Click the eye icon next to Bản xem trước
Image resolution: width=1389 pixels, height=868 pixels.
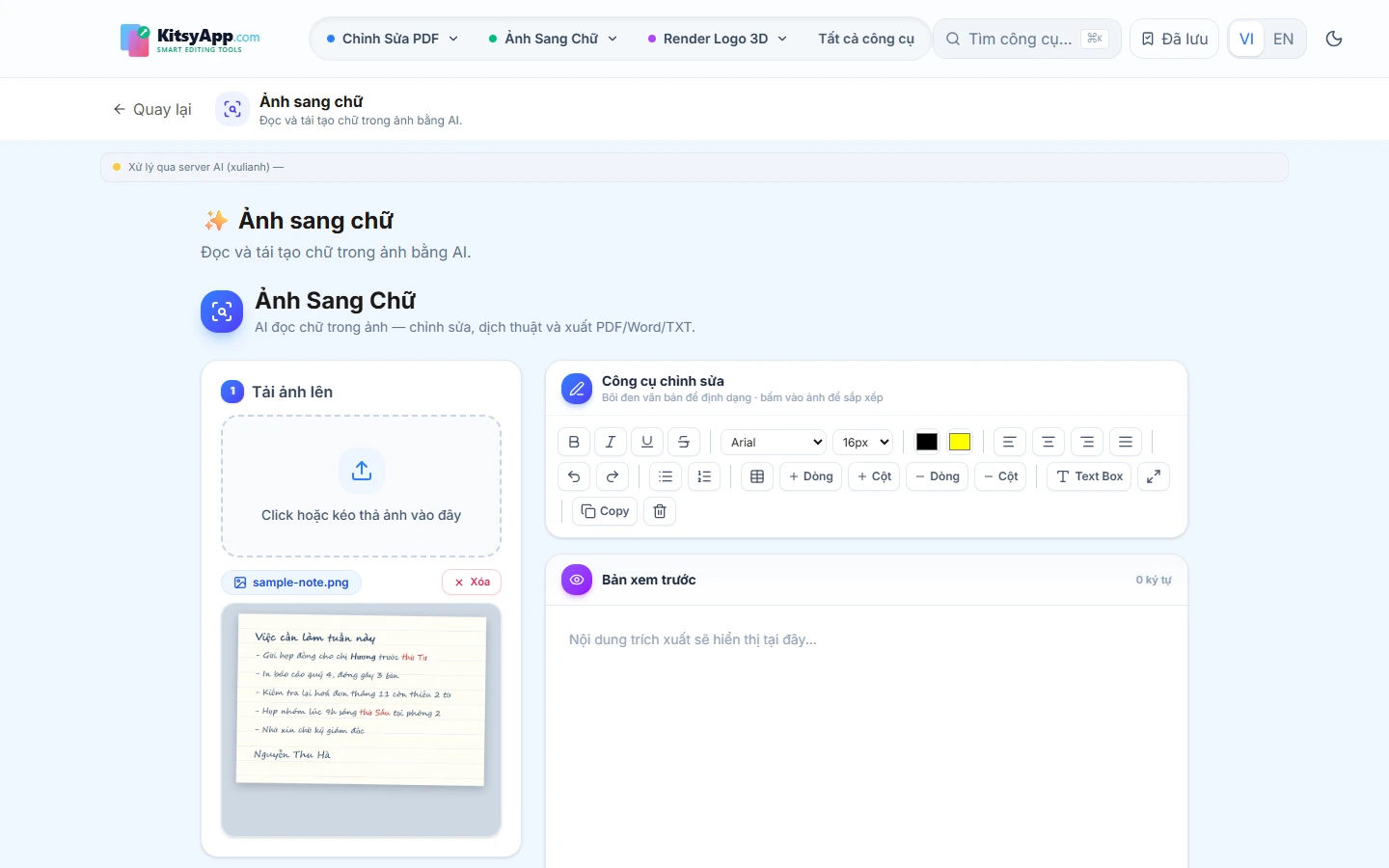(x=577, y=580)
